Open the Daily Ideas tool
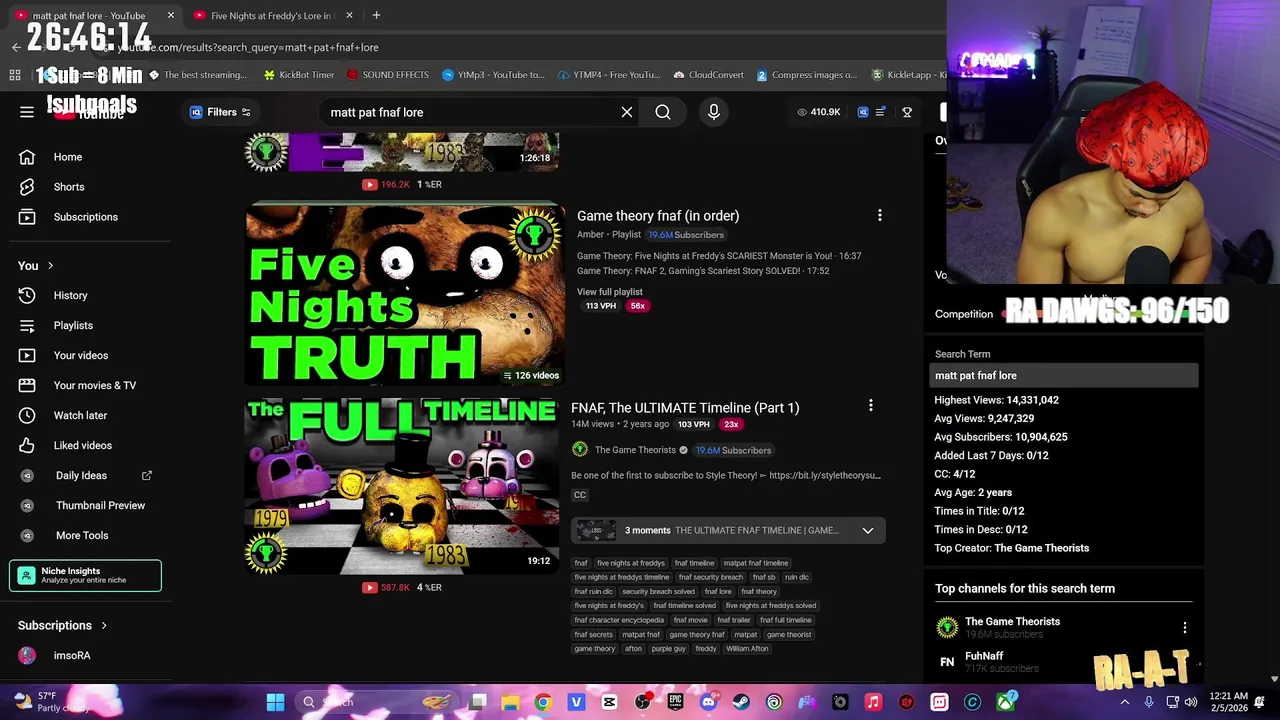Viewport: 1280px width, 720px height. tap(81, 476)
